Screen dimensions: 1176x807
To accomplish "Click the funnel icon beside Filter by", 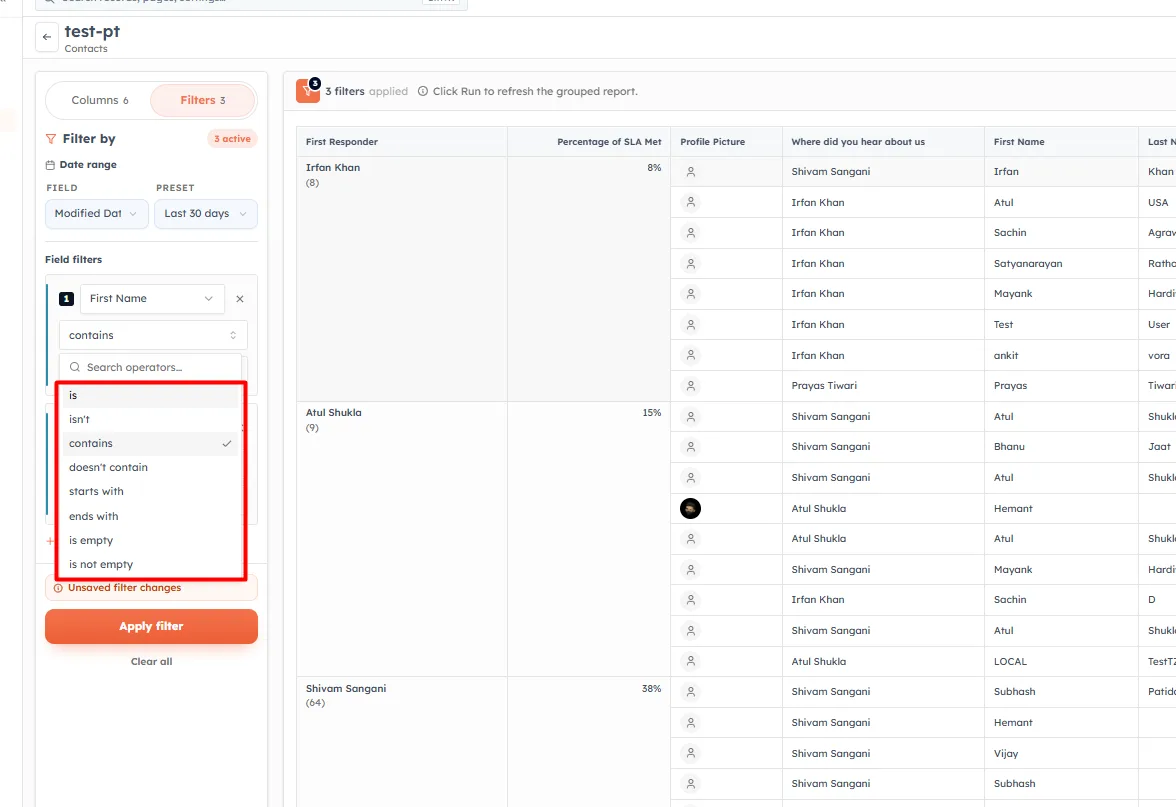I will 50,139.
